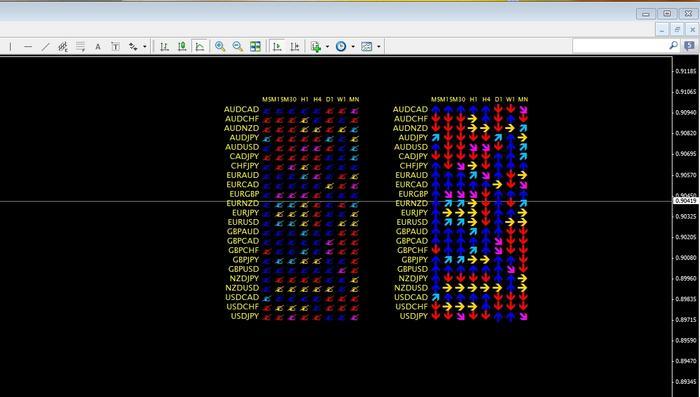Zoom in on the chart
The width and height of the screenshot is (700, 397).
220,46
